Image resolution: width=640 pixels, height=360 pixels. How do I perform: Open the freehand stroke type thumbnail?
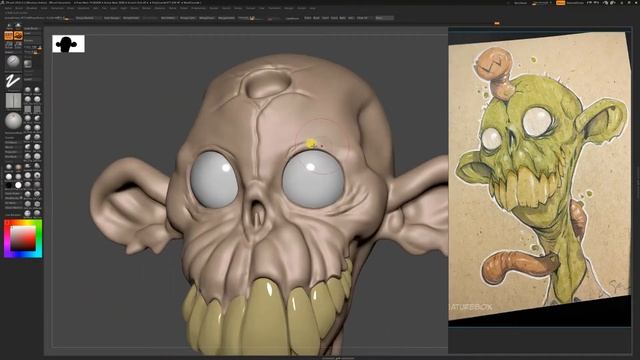13,82
